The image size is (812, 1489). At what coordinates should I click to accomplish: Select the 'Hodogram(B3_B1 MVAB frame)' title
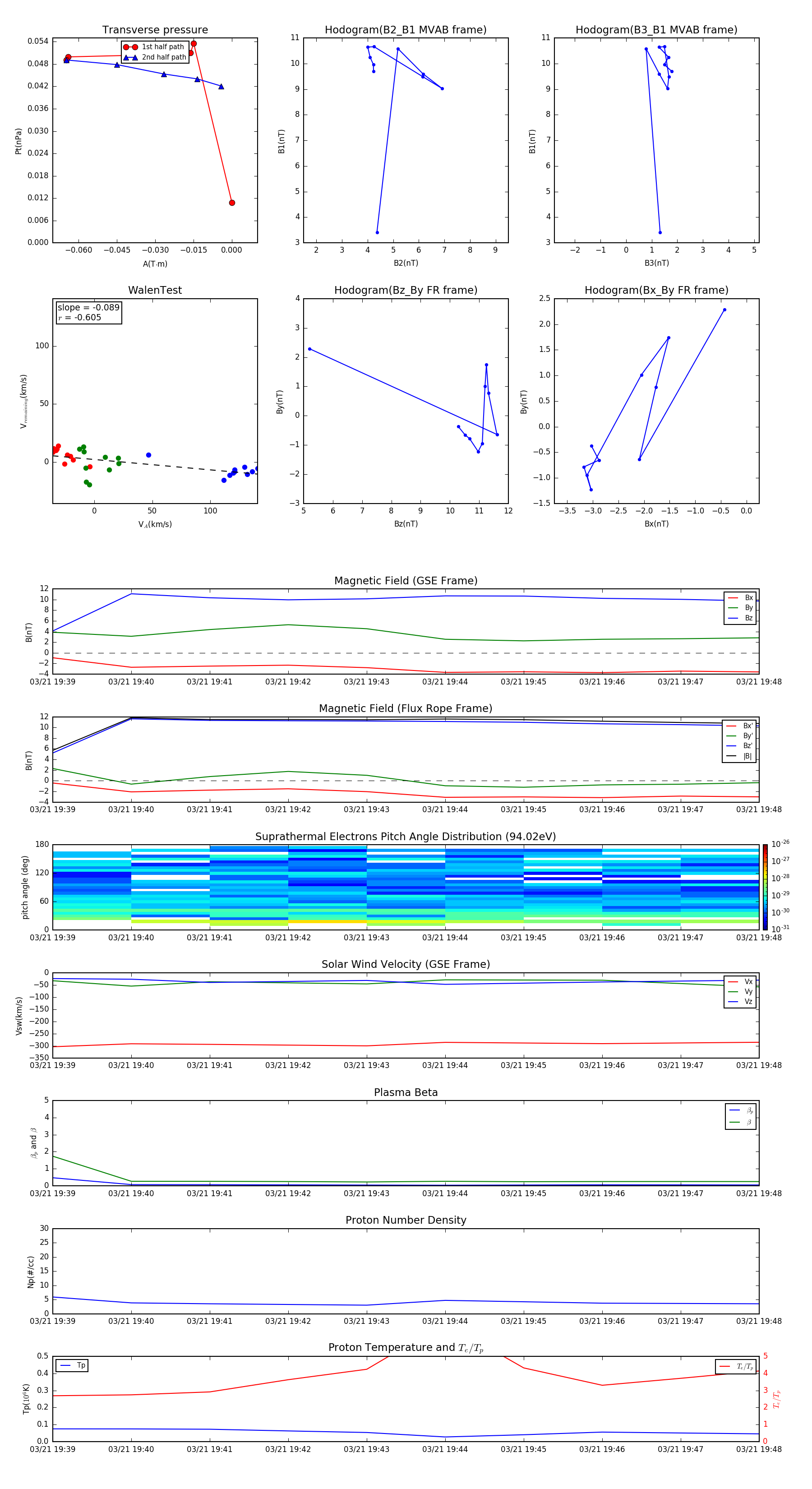click(x=656, y=29)
